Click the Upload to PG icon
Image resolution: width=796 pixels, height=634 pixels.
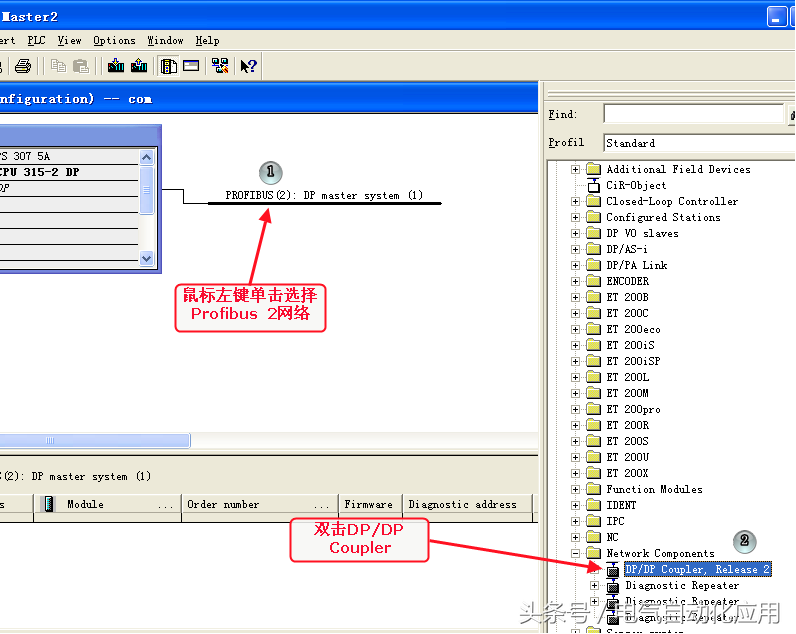point(139,66)
